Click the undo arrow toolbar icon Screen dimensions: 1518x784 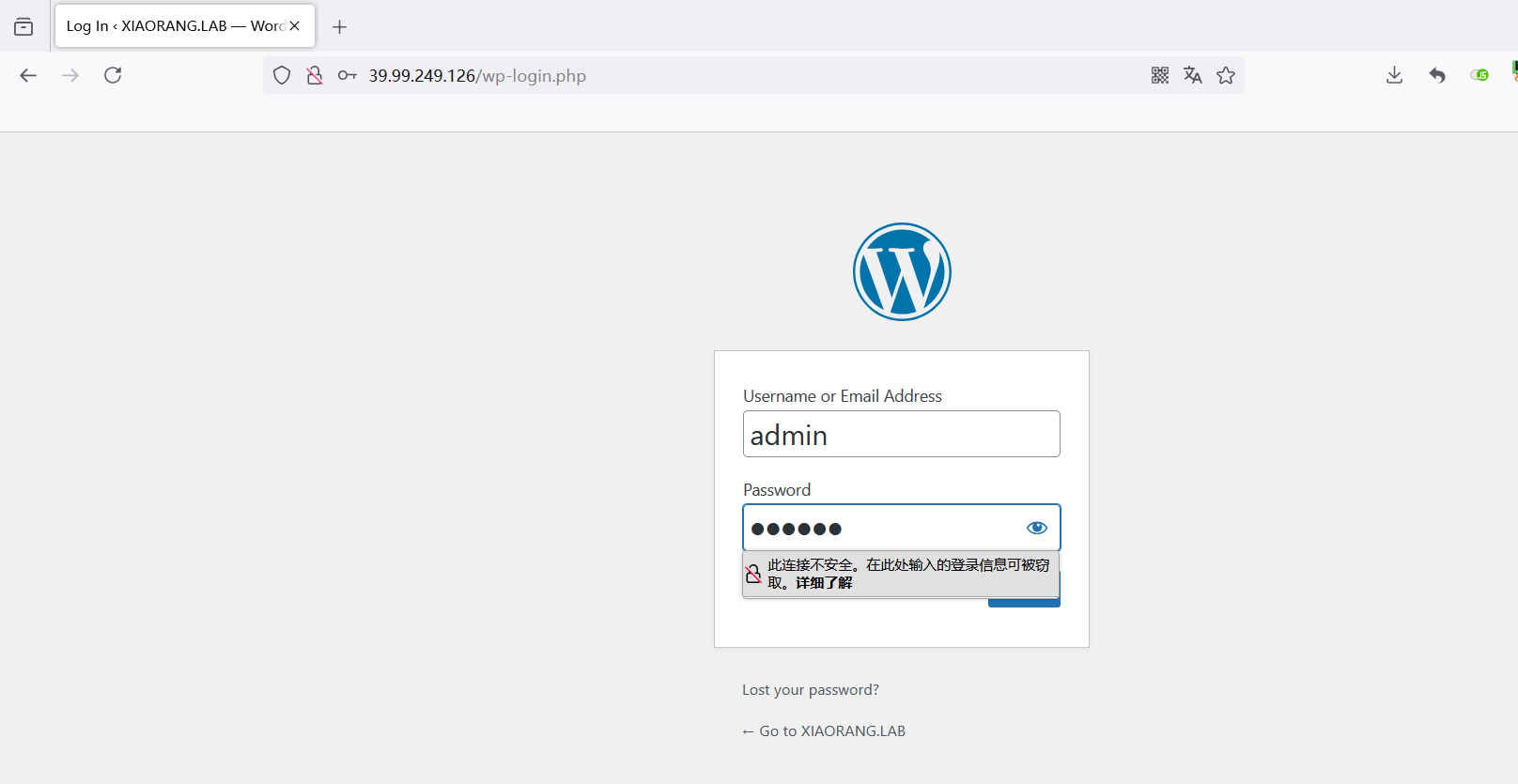pos(1437,75)
